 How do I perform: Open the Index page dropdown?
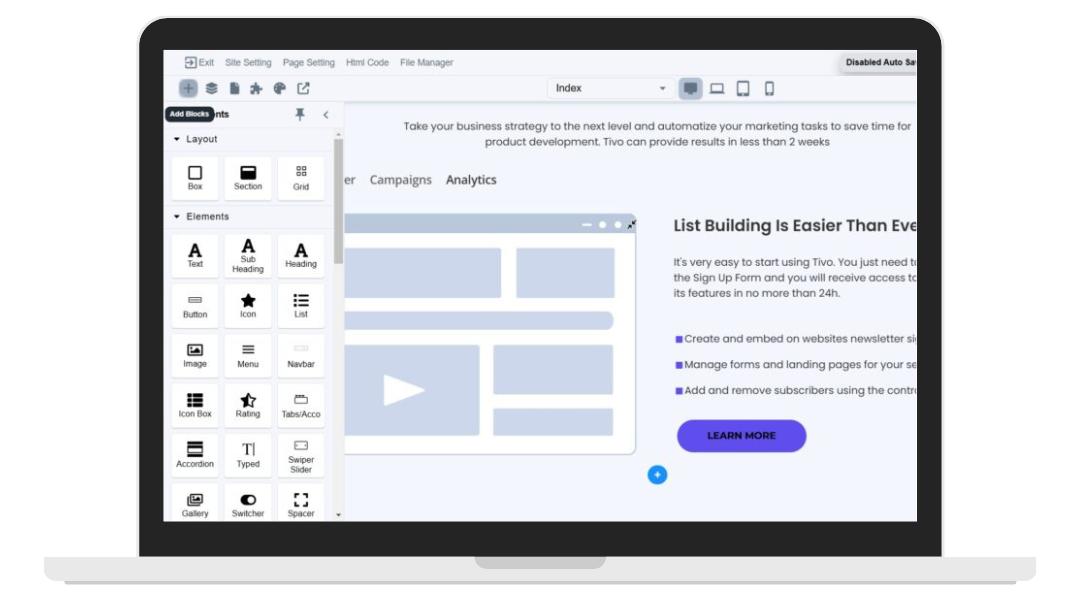[x=611, y=88]
